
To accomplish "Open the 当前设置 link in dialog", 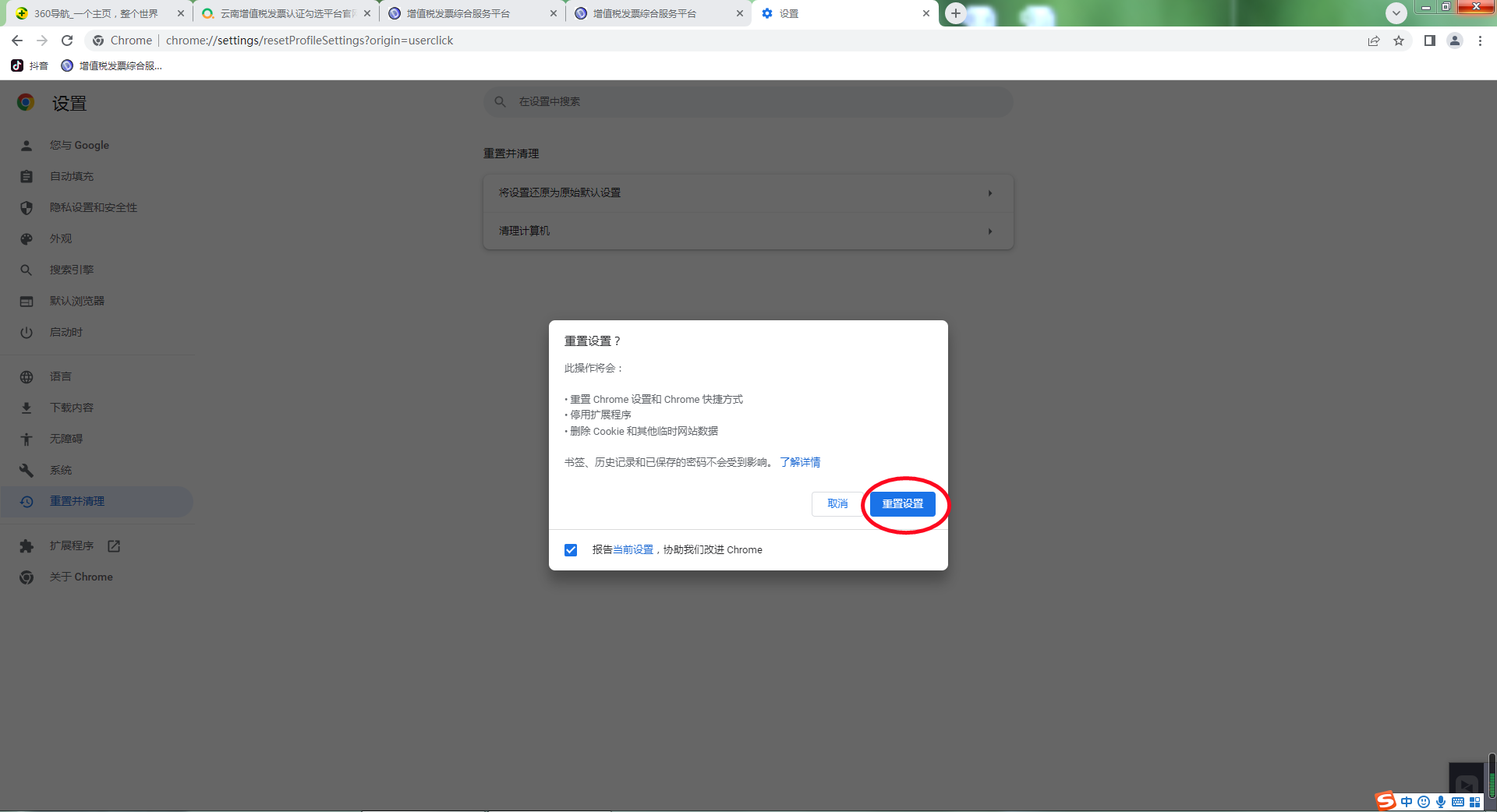I will tap(633, 549).
